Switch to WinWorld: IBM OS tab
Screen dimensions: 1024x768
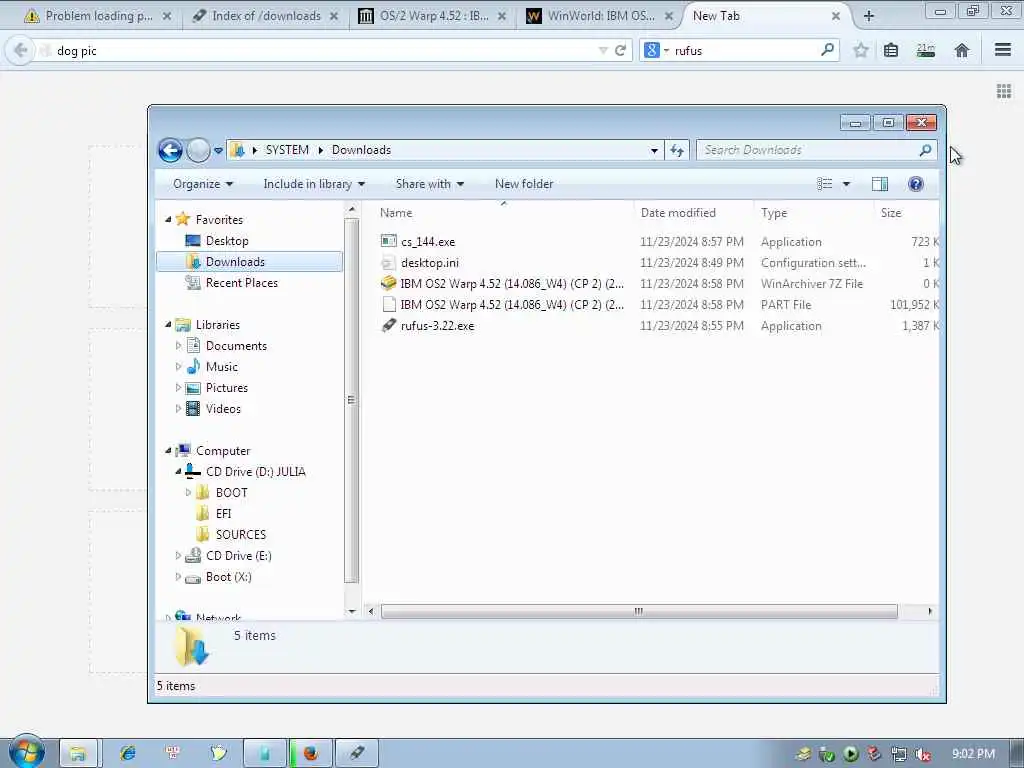point(600,16)
